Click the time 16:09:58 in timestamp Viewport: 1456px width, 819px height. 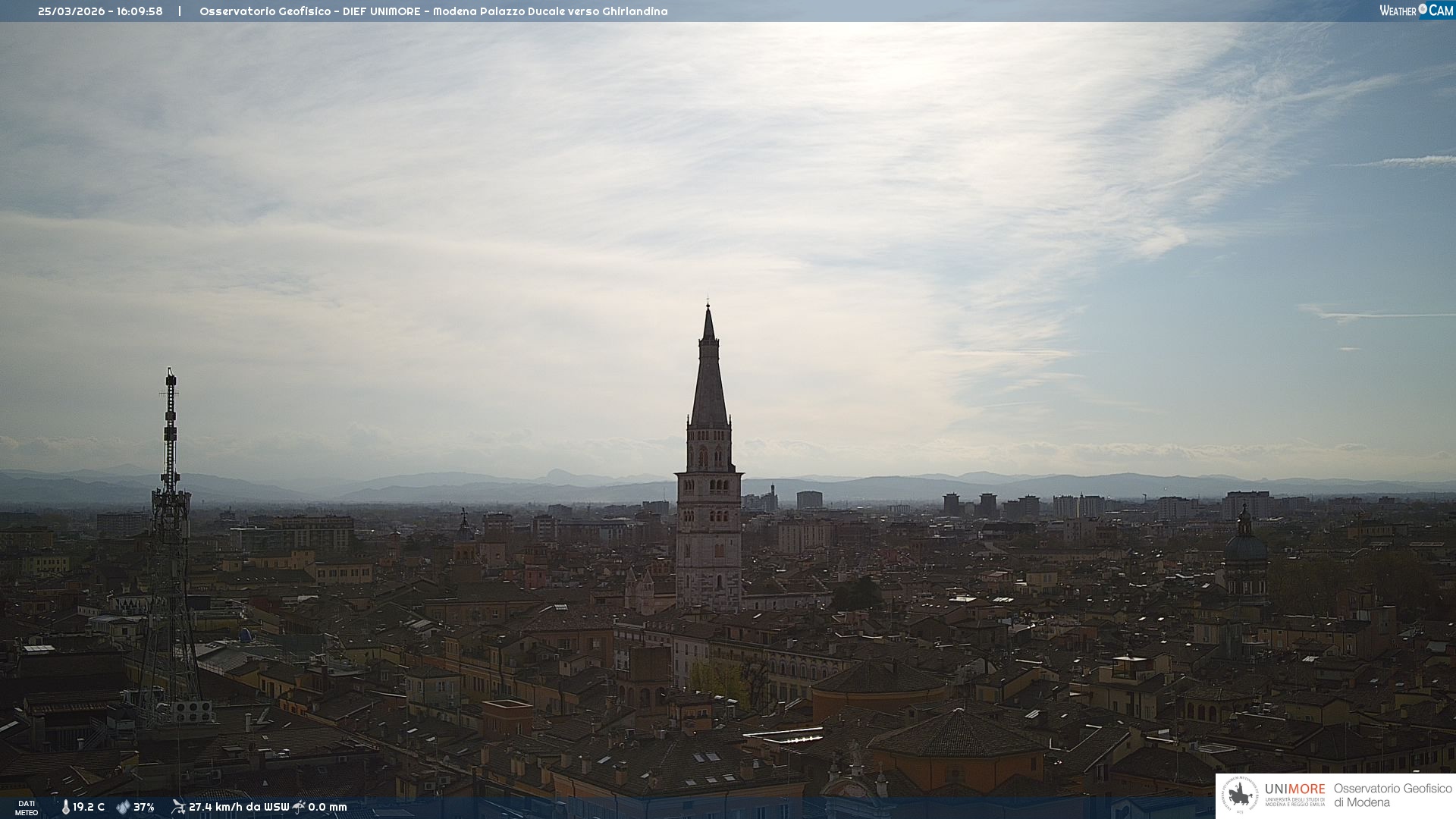(x=140, y=11)
